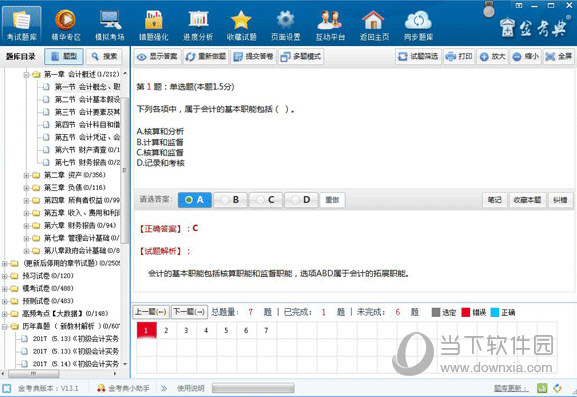
Task: Click the 金考典小助手 assistant icon
Action: click(101, 388)
